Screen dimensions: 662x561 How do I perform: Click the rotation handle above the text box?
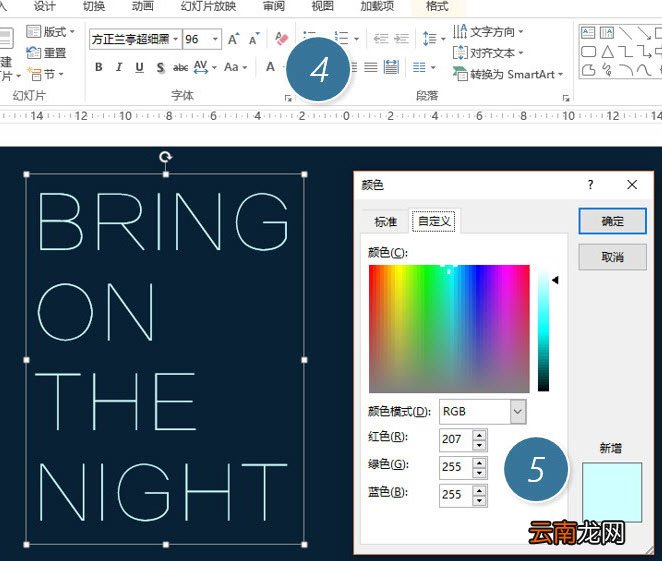(166, 157)
